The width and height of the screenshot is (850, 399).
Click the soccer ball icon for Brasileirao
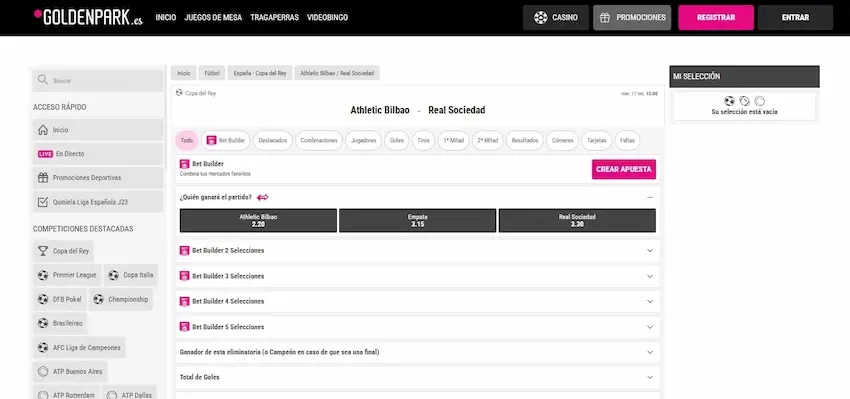[x=43, y=323]
